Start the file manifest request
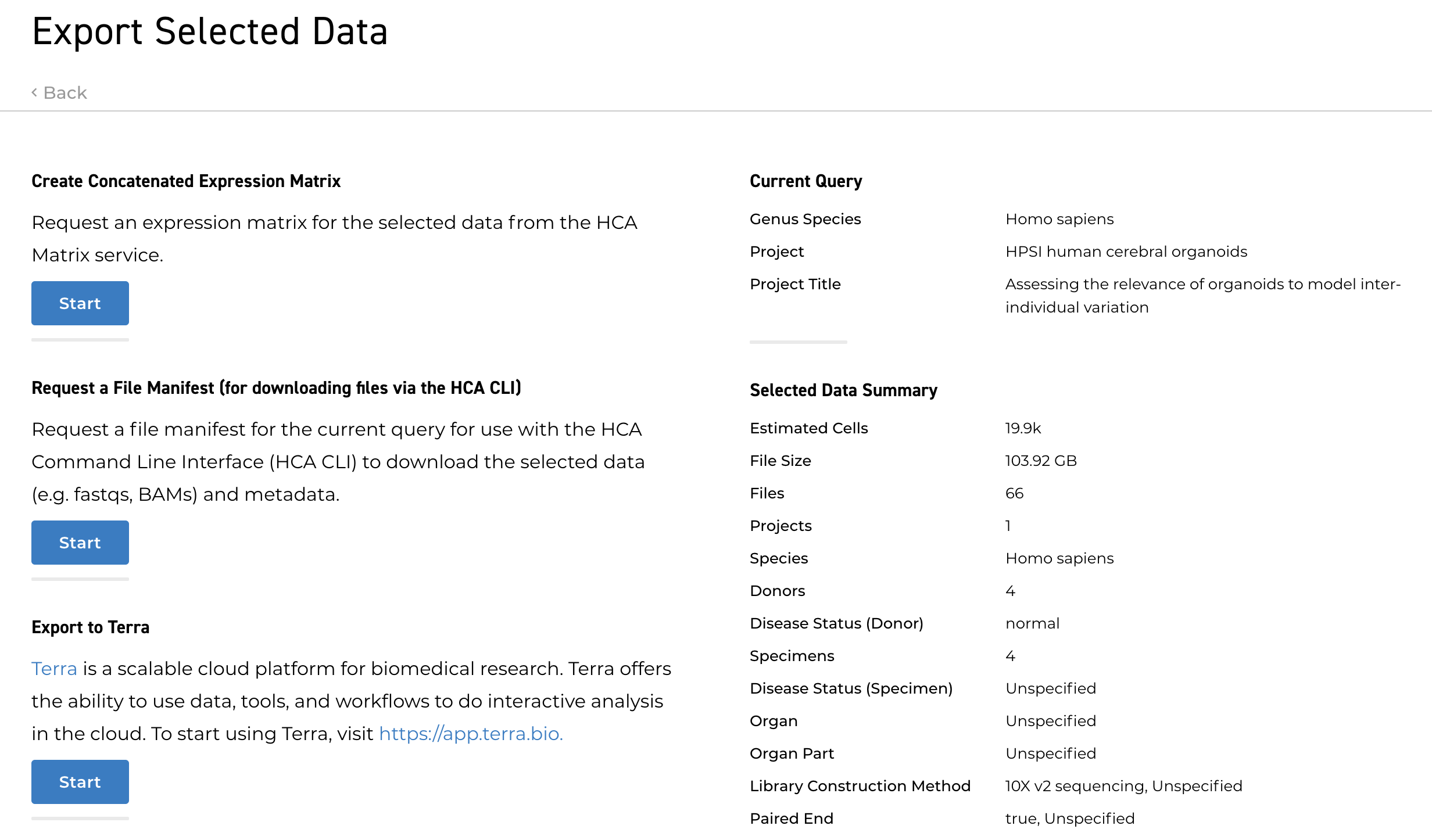Image resolution: width=1432 pixels, height=840 pixels. 80,543
